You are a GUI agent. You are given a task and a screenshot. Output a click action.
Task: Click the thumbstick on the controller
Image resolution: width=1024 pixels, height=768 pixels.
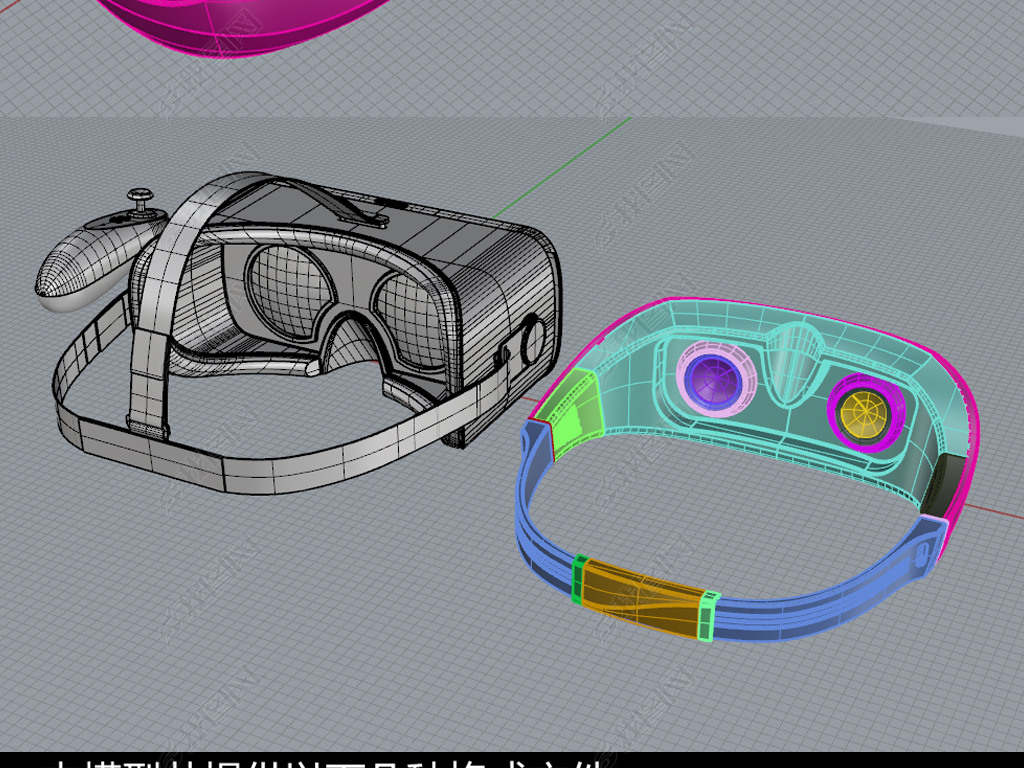143,197
